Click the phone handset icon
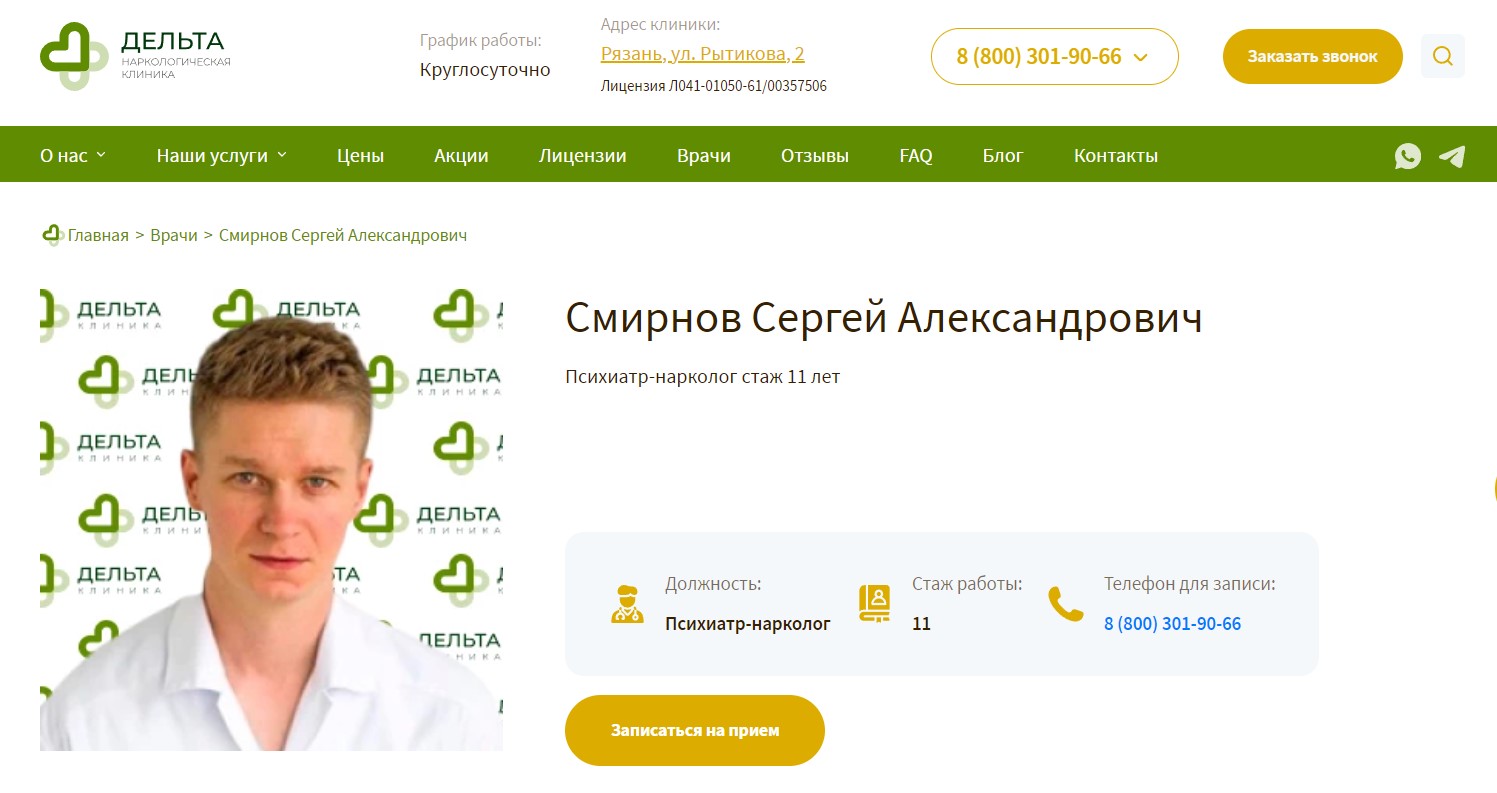 pyautogui.click(x=1065, y=604)
